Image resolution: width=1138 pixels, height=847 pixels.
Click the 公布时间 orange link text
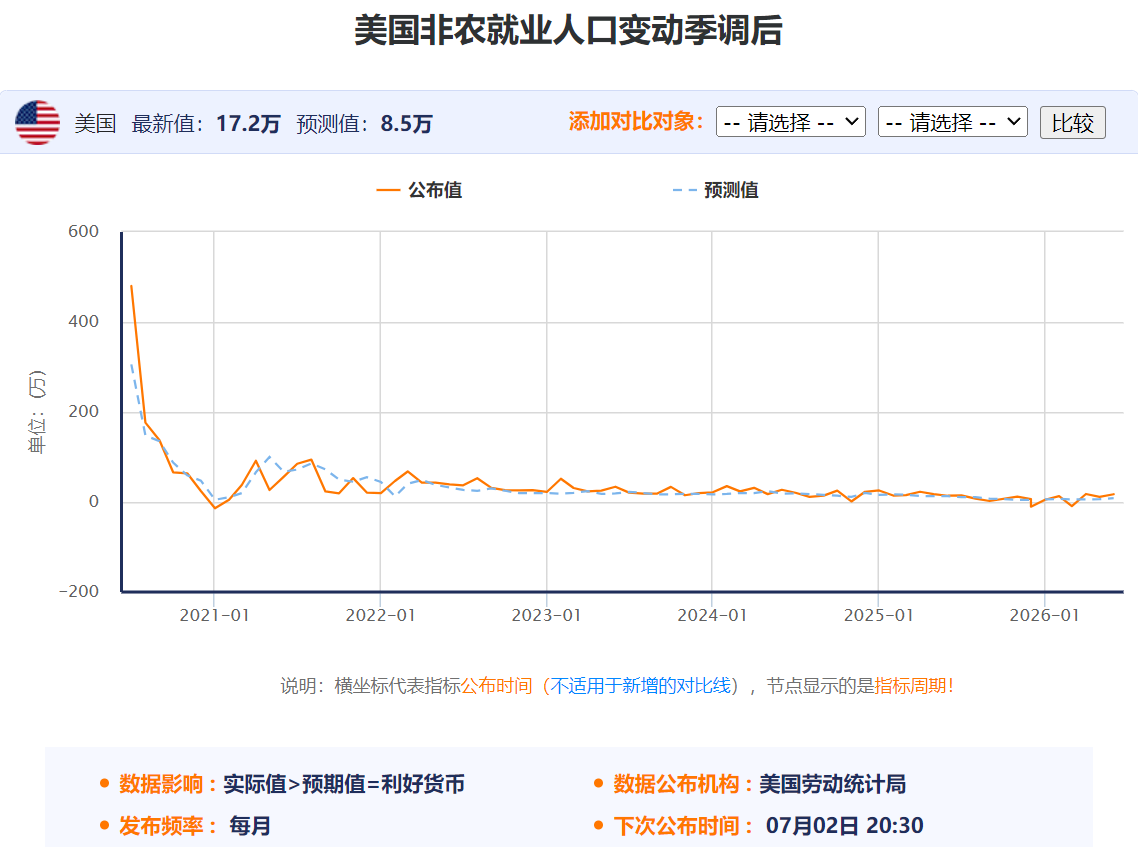496,686
